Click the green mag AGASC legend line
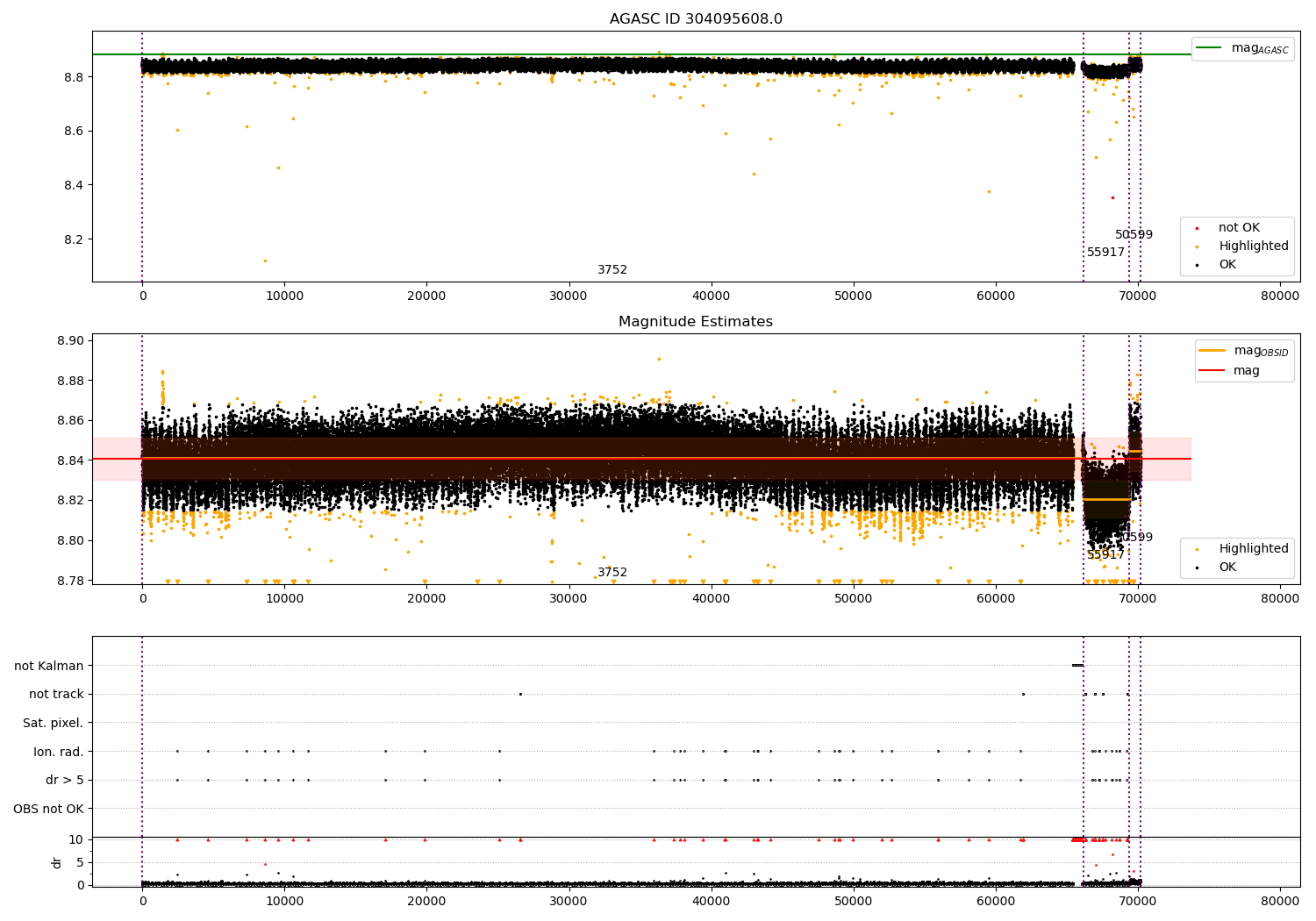 1210,48
